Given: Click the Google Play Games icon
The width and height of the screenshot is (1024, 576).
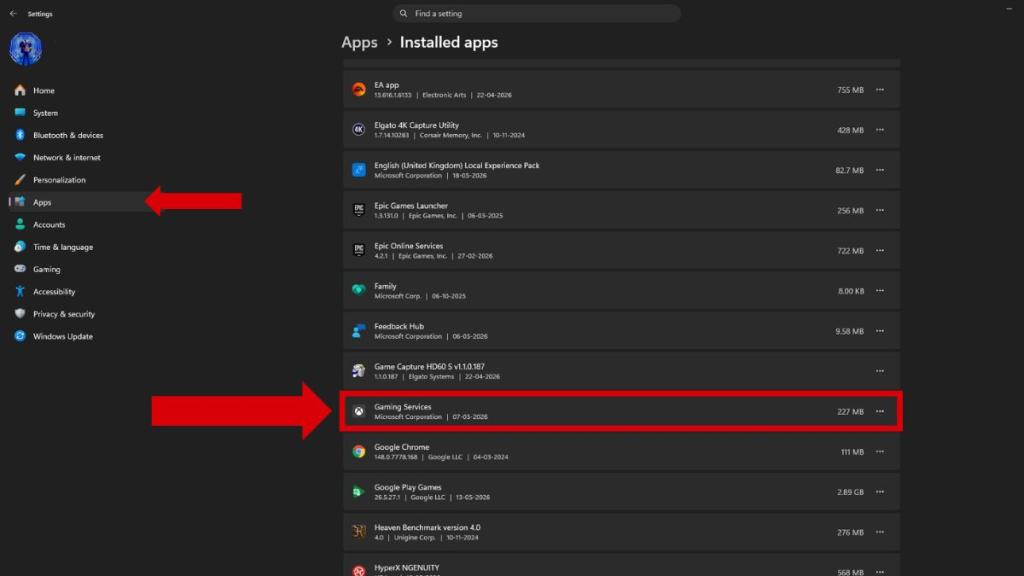Looking at the screenshot, I should tap(359, 492).
